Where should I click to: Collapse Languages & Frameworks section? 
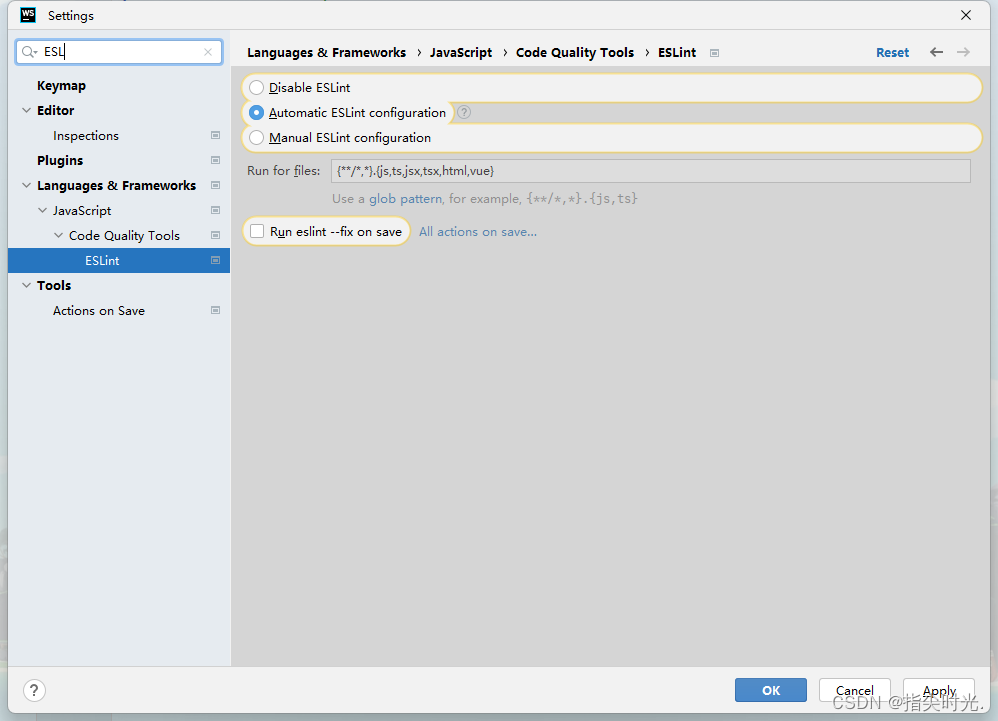(26, 185)
